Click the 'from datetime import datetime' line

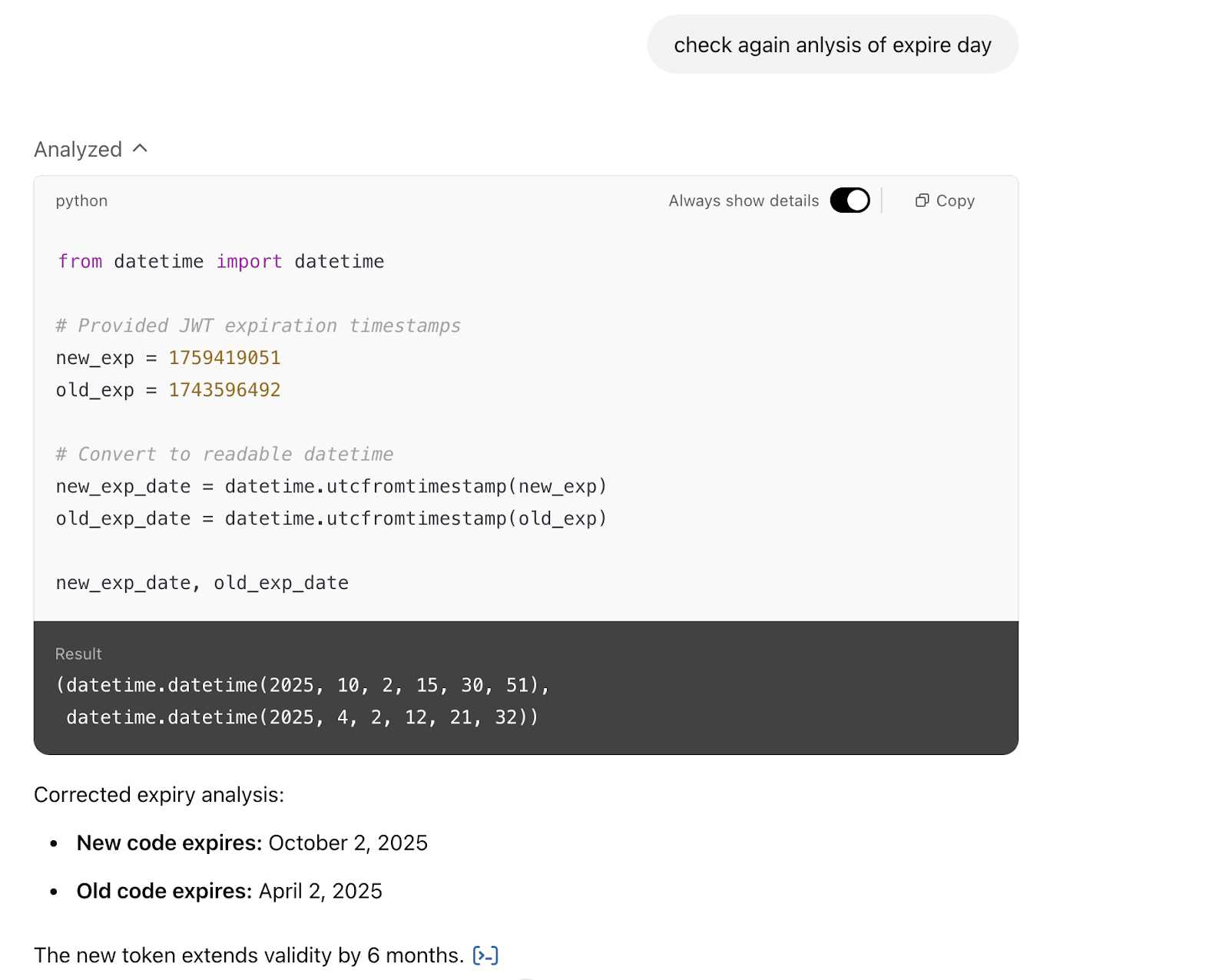tap(220, 262)
